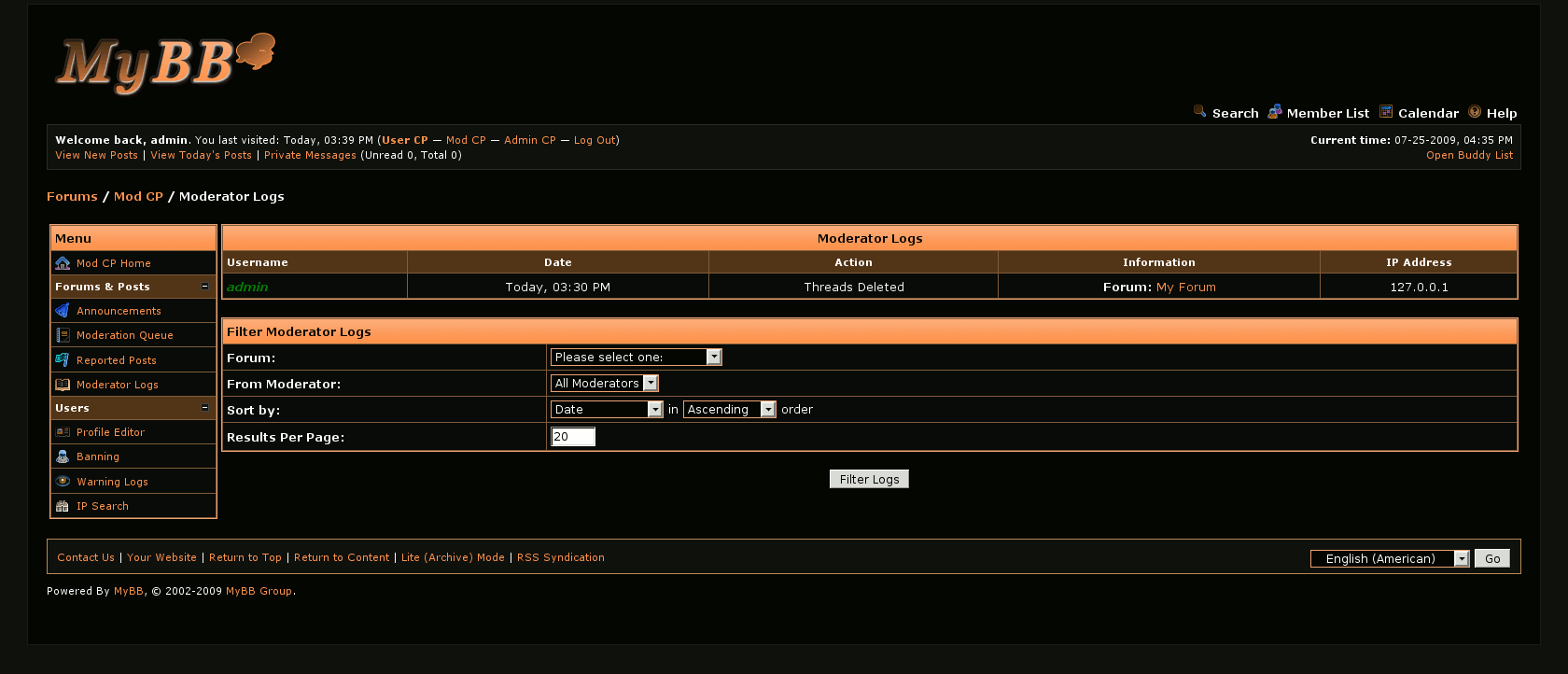Click the Mod CP Home house icon

63,263
